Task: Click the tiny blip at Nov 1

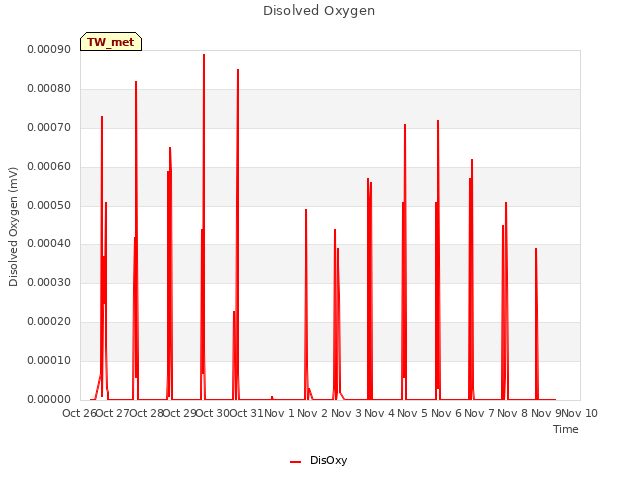Action: (272, 398)
